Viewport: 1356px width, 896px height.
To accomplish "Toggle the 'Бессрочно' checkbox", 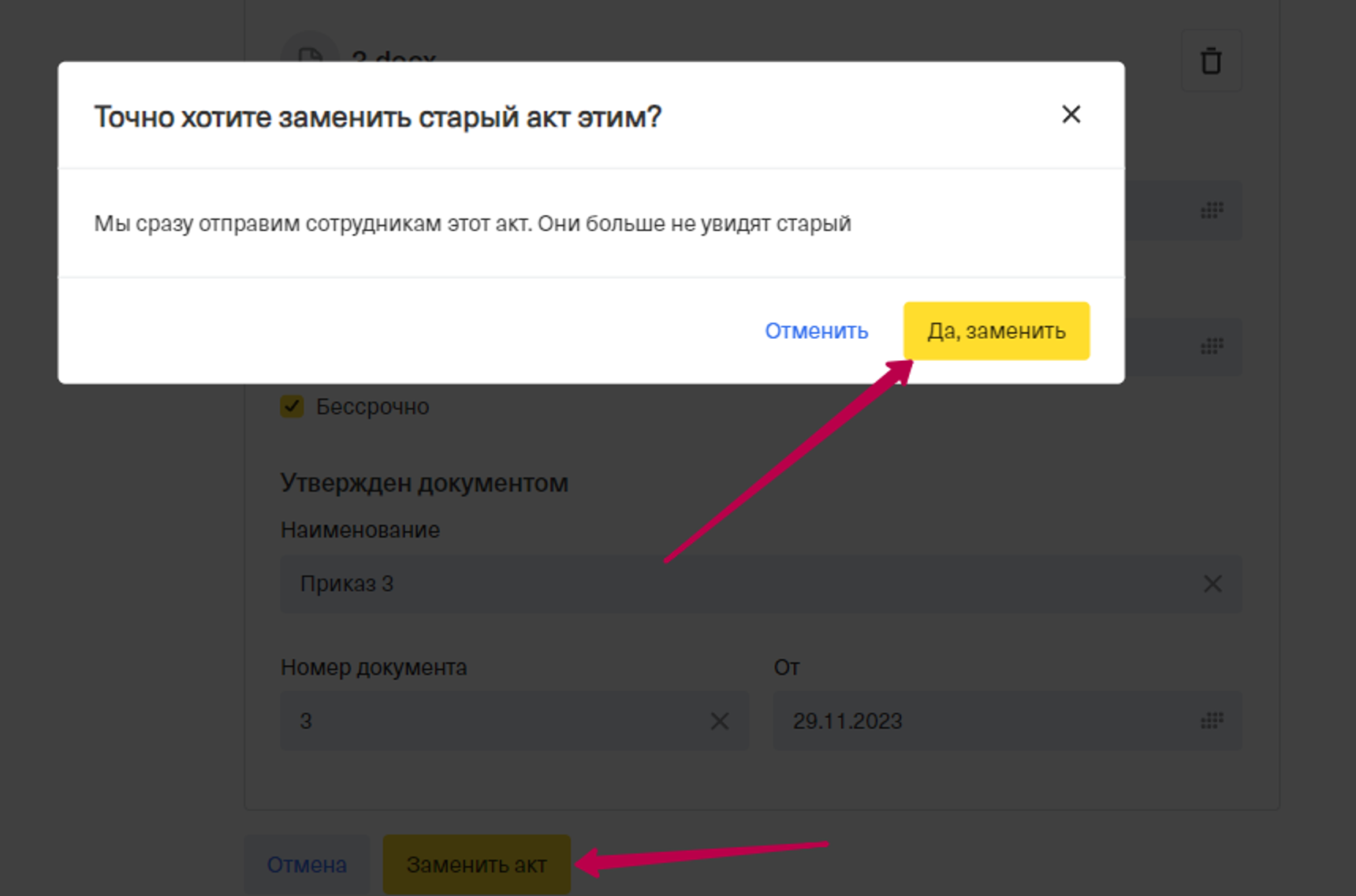I will coord(292,407).
